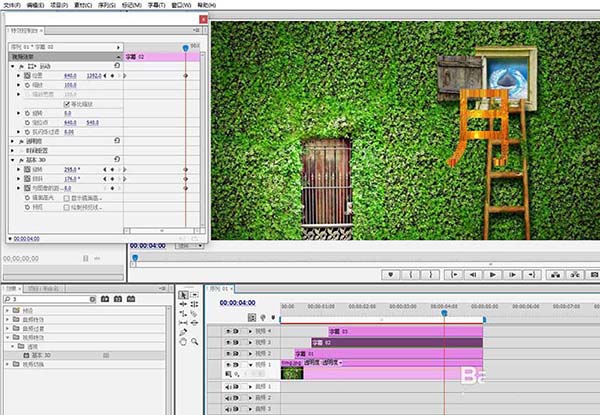Select the Pen tool
Screen dimensions: 600x415
pos(183,332)
